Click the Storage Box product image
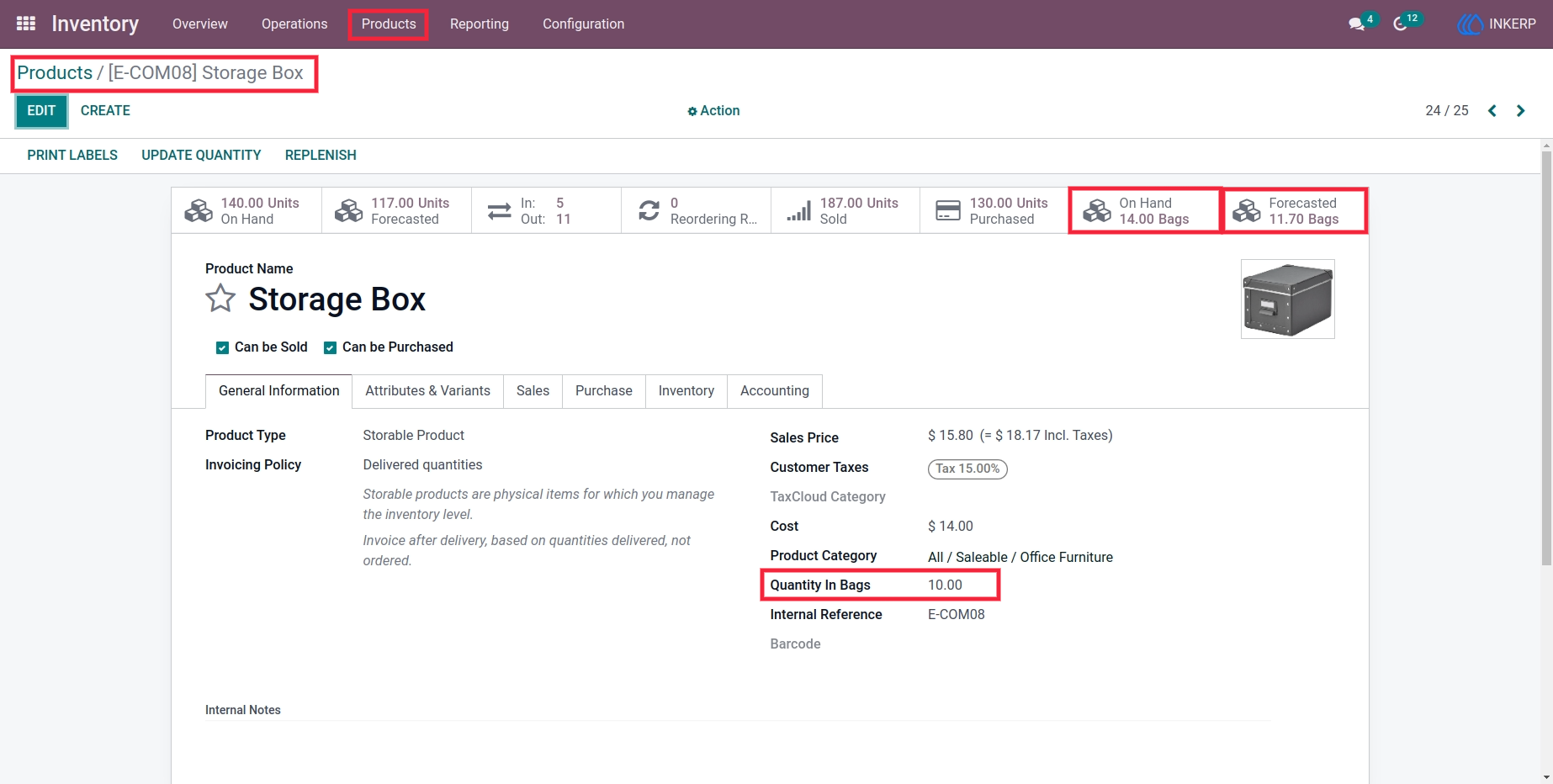Image resolution: width=1553 pixels, height=784 pixels. pyautogui.click(x=1288, y=299)
